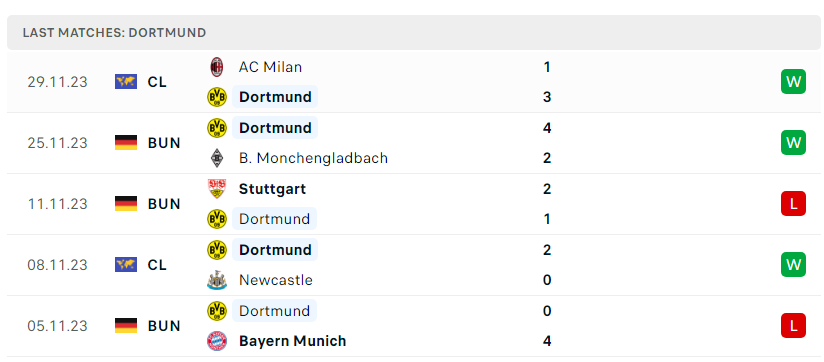Click German flag icon for 25.11.23 match
Screen dimensions: 824x362
[126, 143]
